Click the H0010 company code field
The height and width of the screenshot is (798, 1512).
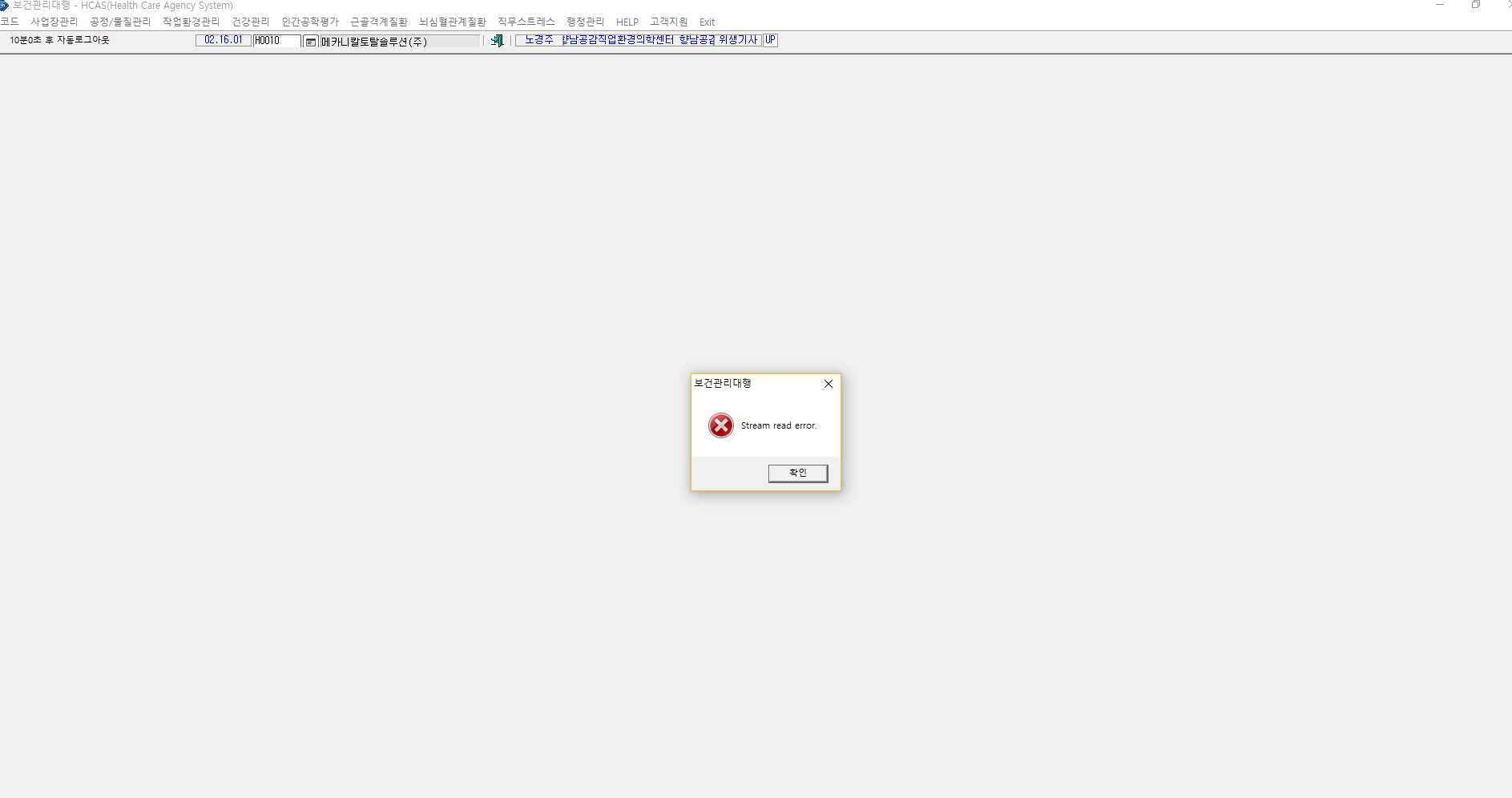click(277, 41)
